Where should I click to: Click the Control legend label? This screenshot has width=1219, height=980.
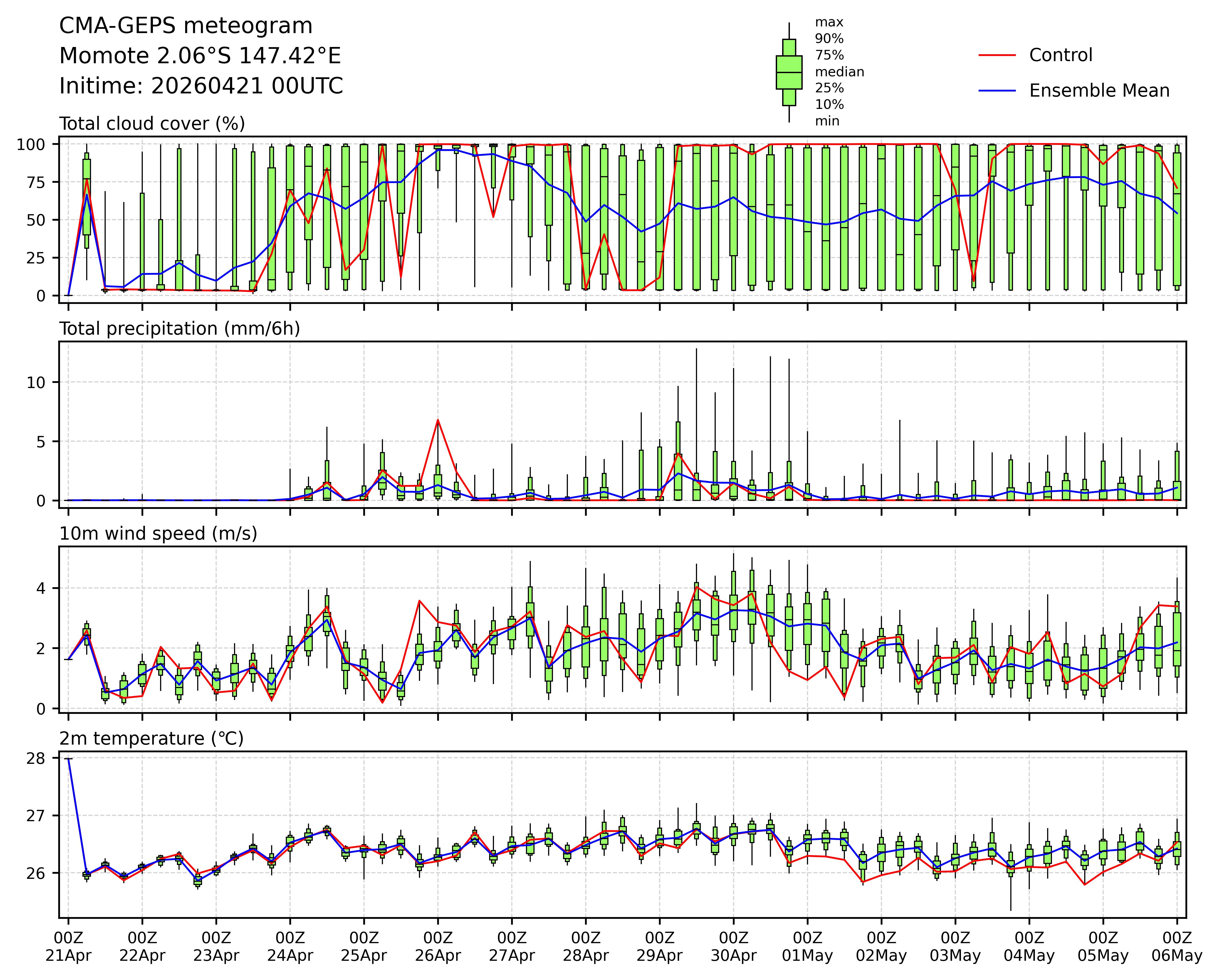coord(1061,56)
